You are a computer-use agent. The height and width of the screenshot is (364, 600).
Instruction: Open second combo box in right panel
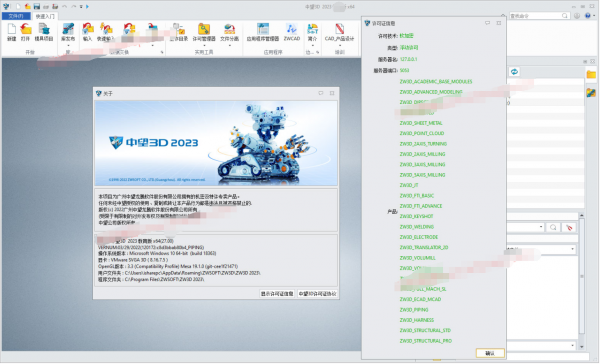[x=541, y=249]
